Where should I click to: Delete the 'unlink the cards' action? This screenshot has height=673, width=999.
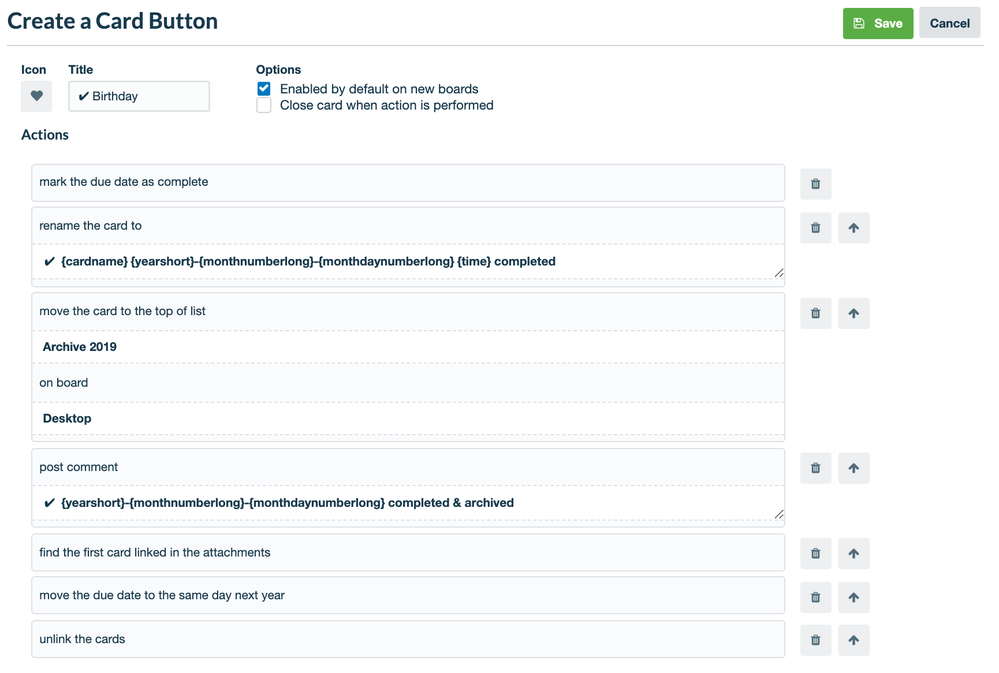[815, 639]
